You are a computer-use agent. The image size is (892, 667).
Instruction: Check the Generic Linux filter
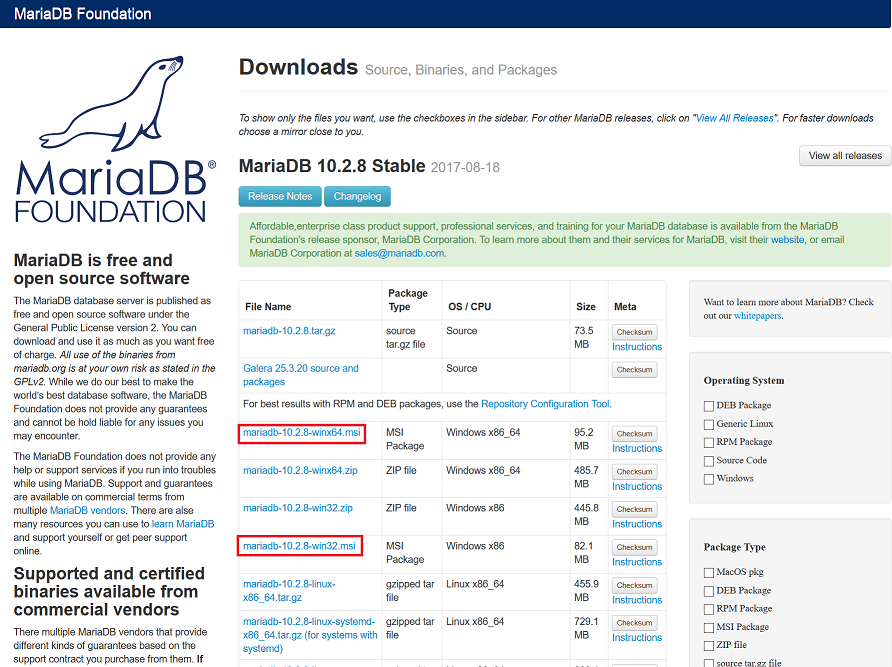709,424
